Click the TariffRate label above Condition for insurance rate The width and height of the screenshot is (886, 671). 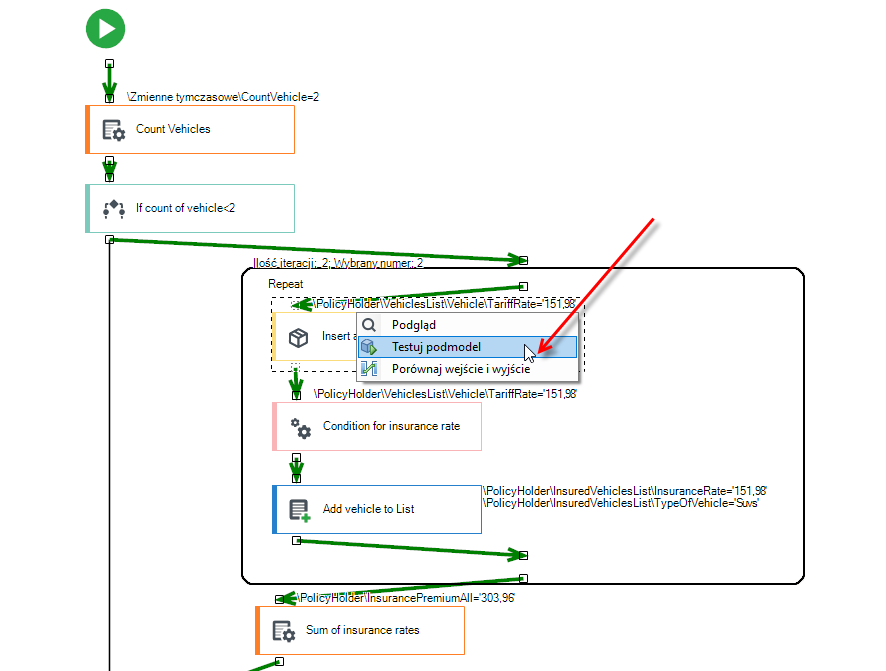[x=445, y=394]
